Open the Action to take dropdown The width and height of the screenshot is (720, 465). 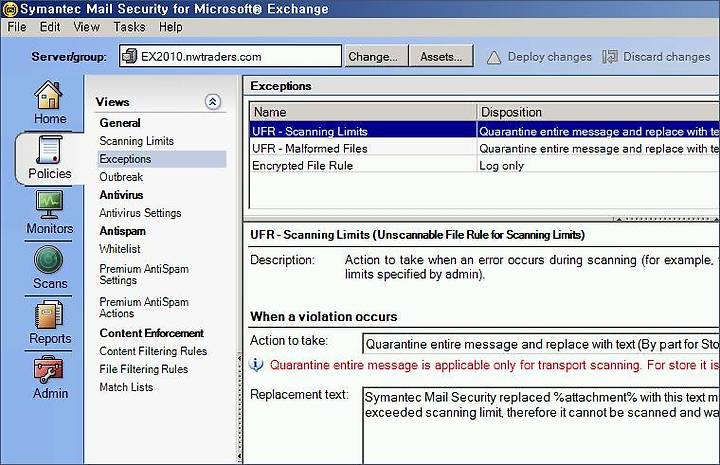click(541, 344)
